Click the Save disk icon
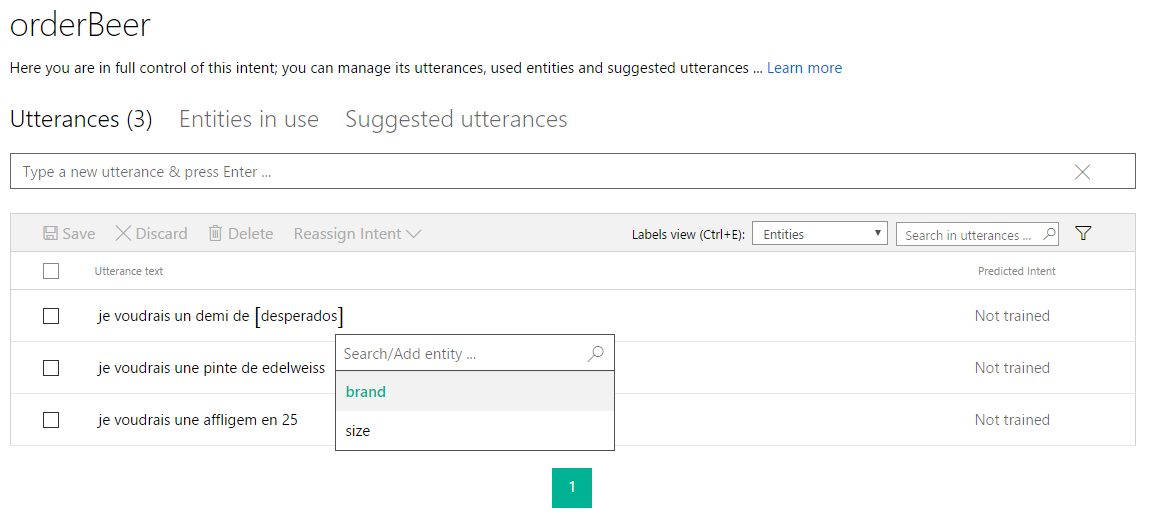This screenshot has width=1169, height=520. (50, 234)
